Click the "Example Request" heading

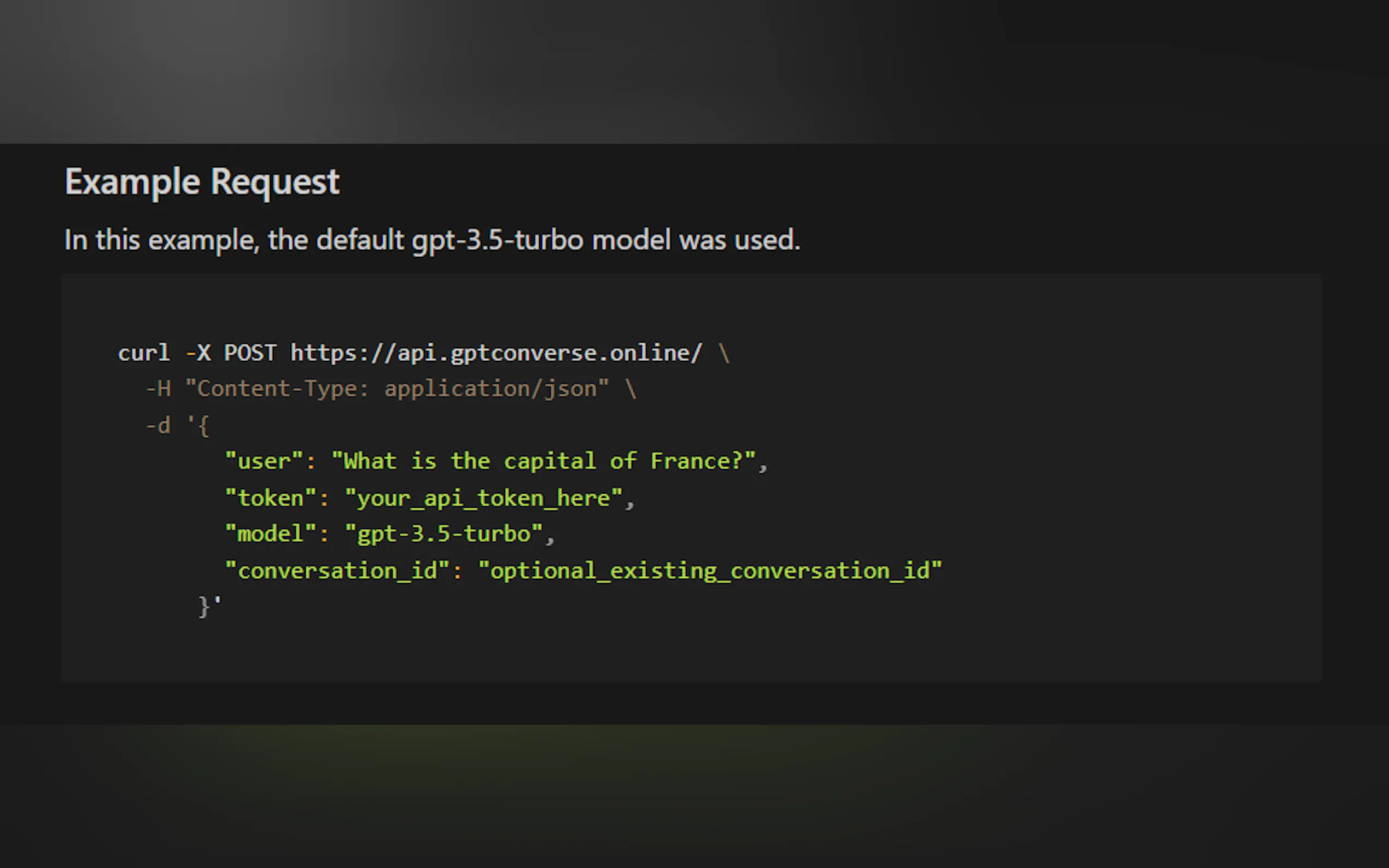pos(202,182)
